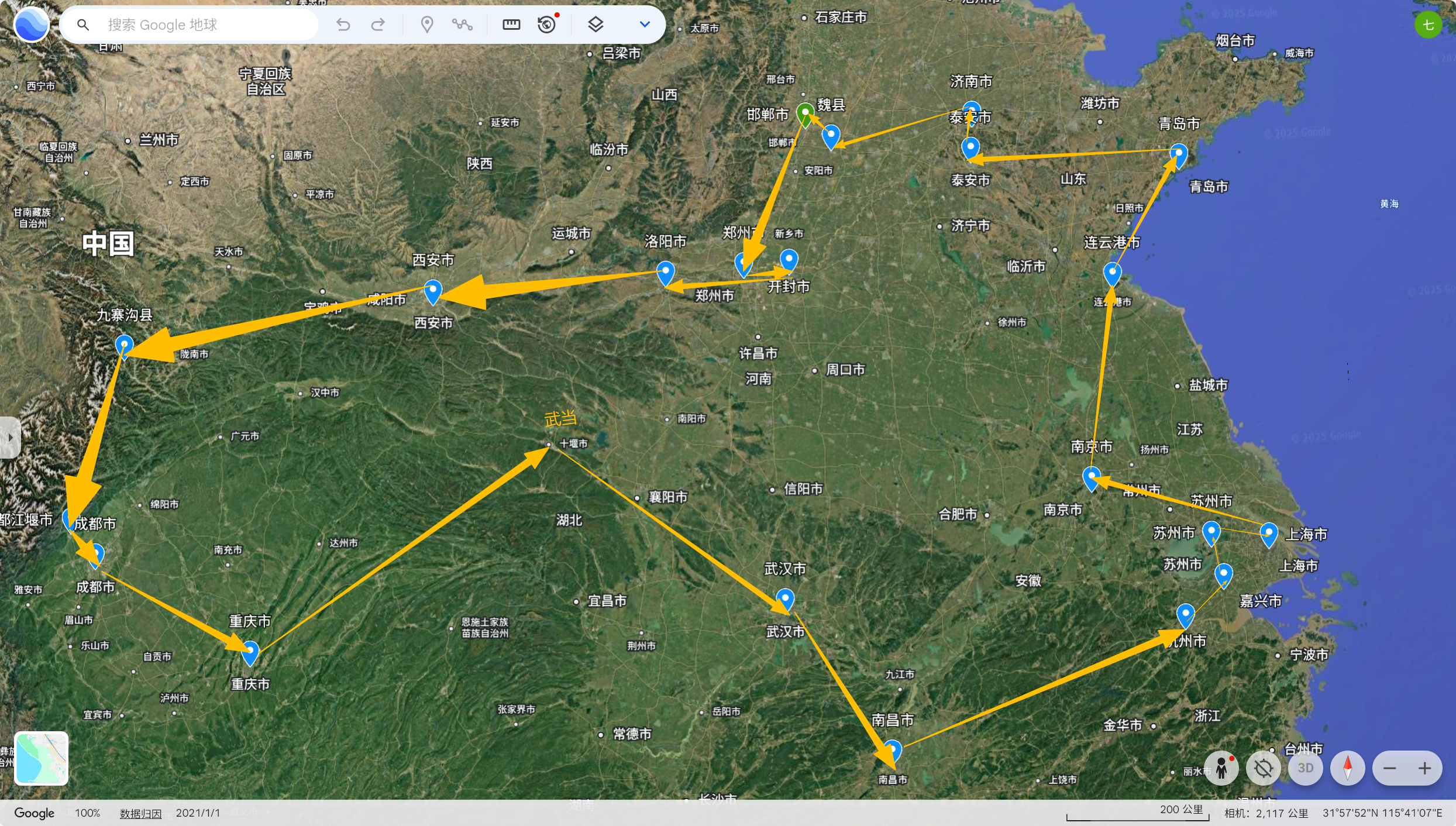Redo the last undone action

pyautogui.click(x=378, y=25)
